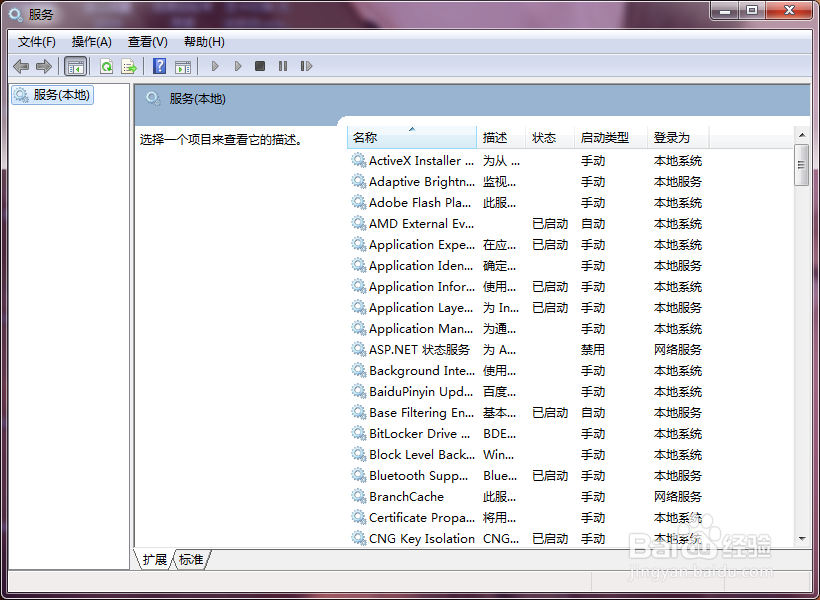Viewport: 820px width, 600px height.
Task: Switch to the 扩展 tab
Action: click(x=154, y=560)
